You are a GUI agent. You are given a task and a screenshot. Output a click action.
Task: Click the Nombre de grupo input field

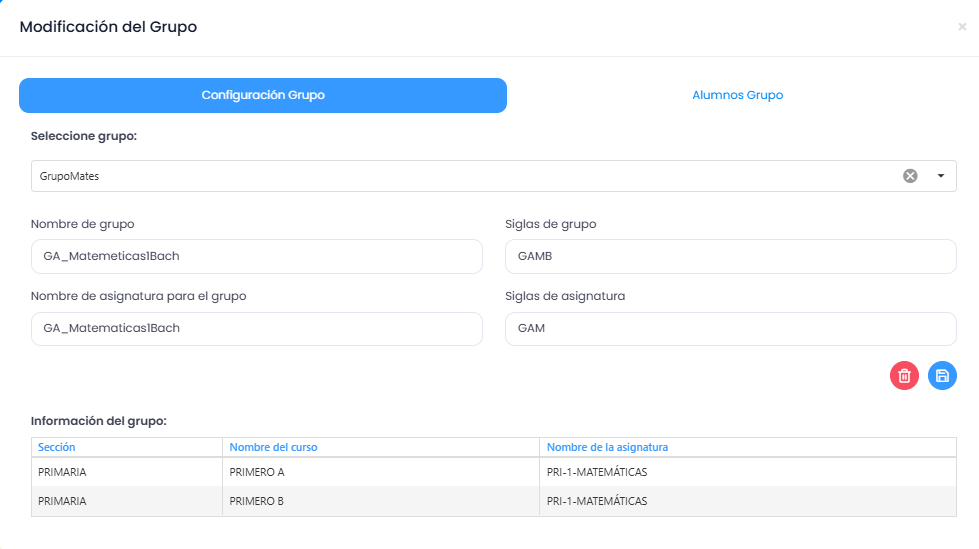257,257
